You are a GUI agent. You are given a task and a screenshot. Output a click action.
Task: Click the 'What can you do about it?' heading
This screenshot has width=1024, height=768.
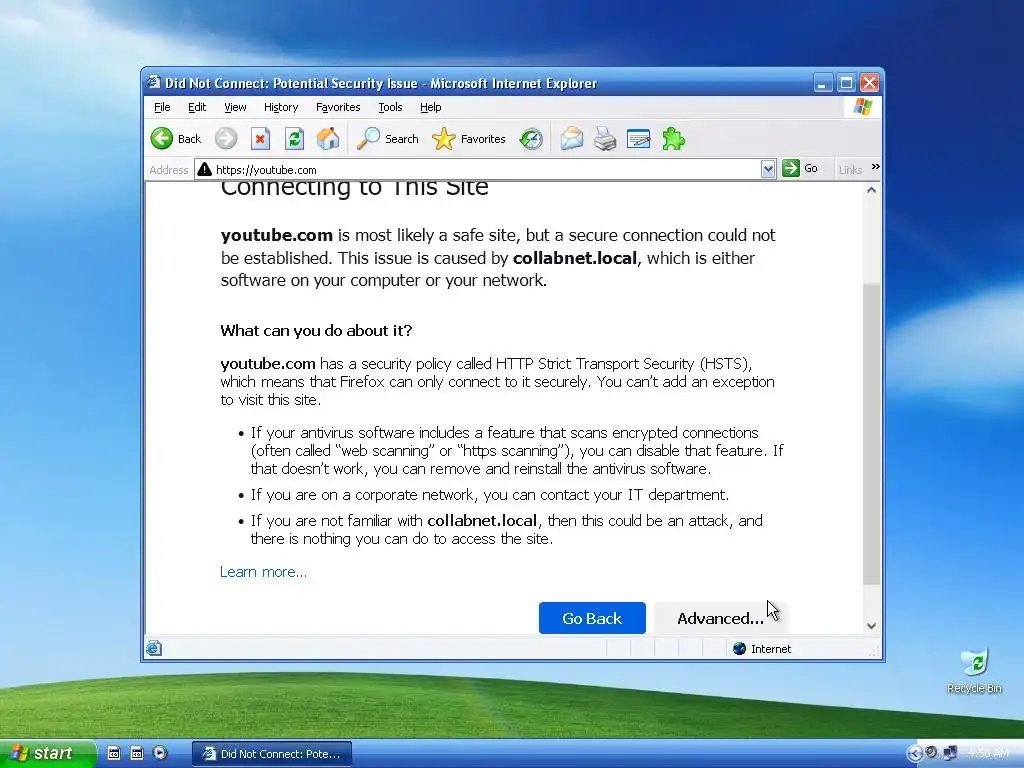point(316,330)
